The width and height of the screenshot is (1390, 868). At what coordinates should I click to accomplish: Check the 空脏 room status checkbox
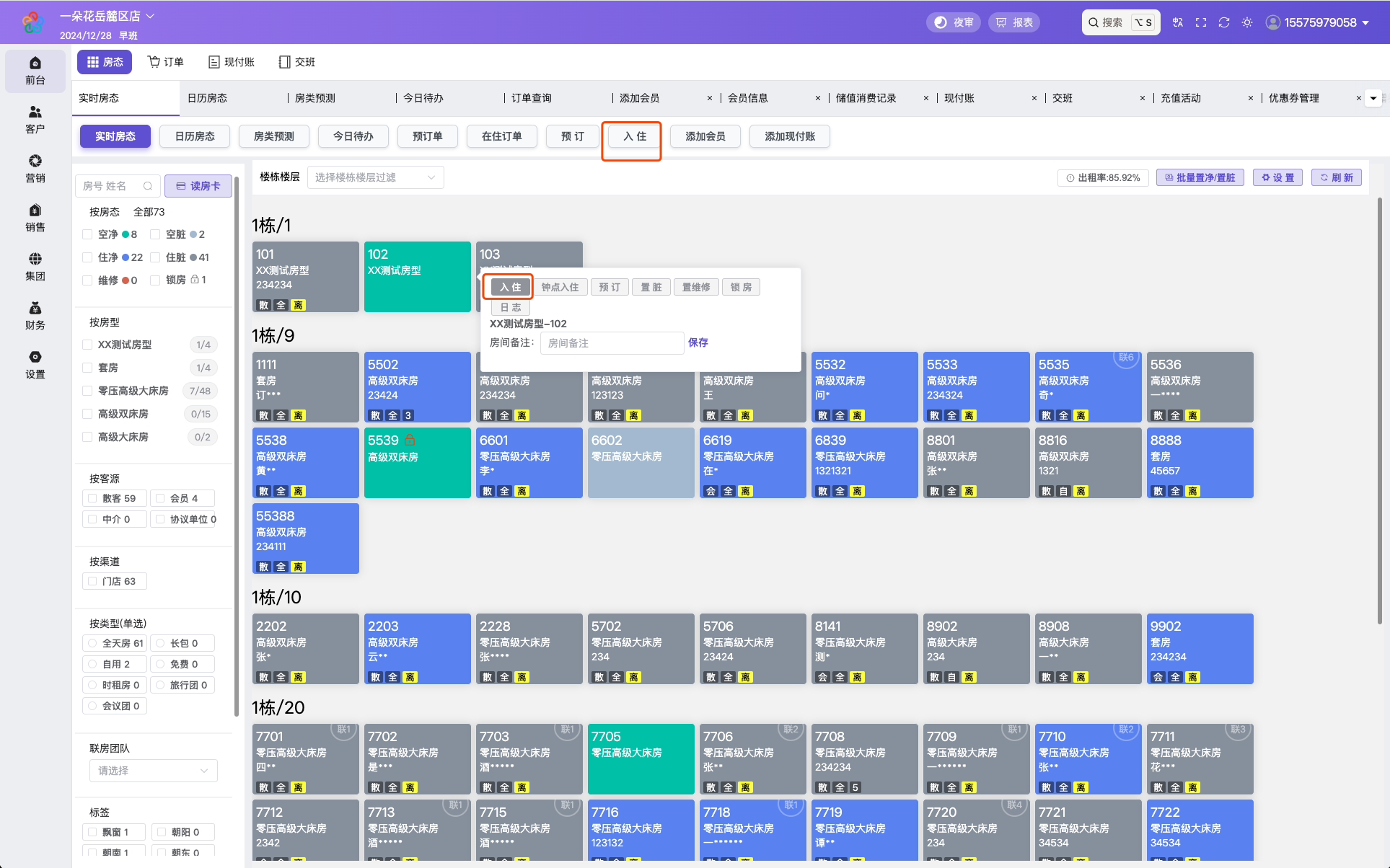(155, 234)
